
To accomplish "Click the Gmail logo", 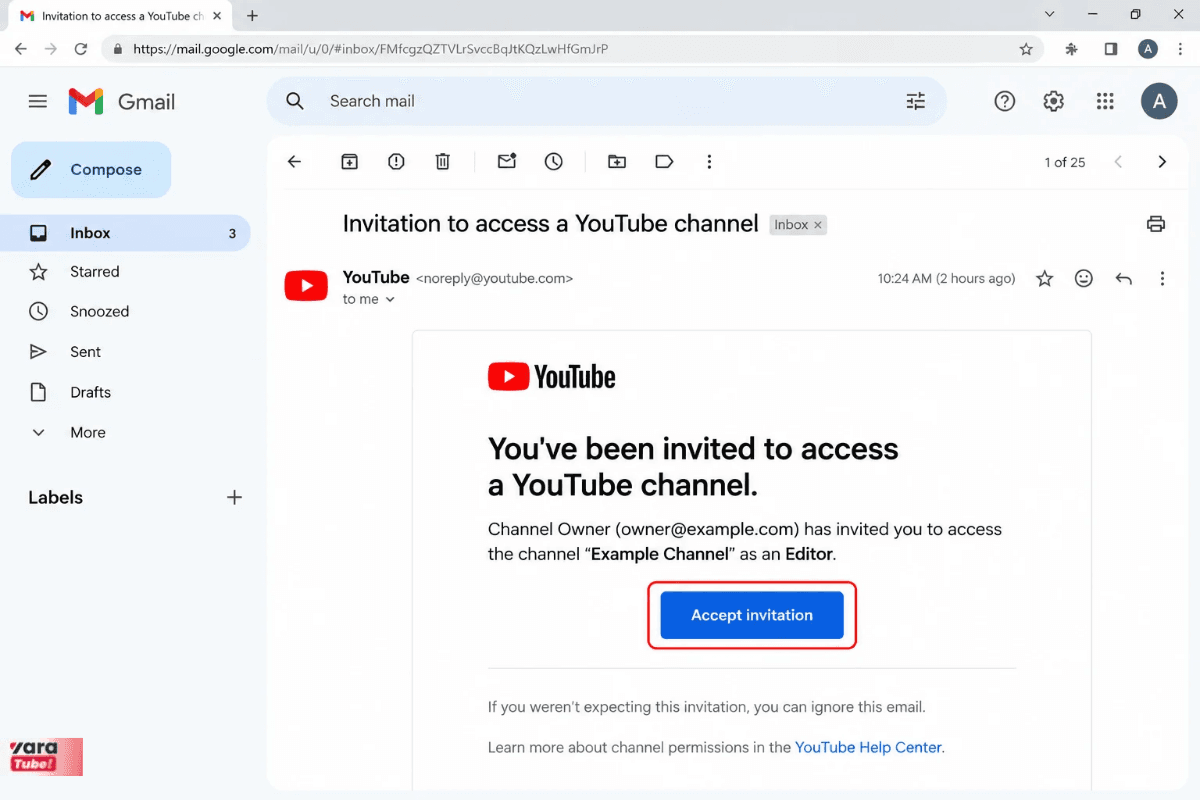I will pyautogui.click(x=122, y=101).
